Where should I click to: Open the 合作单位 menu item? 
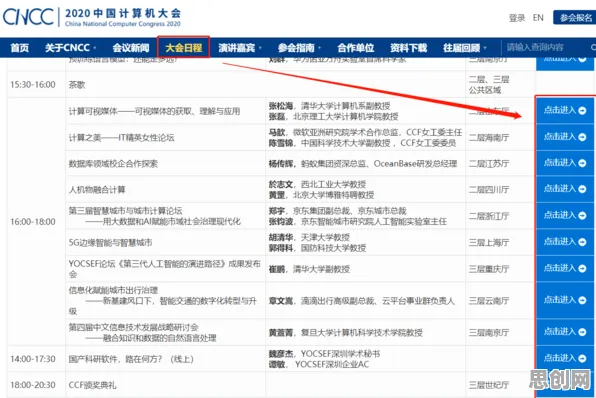tap(355, 48)
